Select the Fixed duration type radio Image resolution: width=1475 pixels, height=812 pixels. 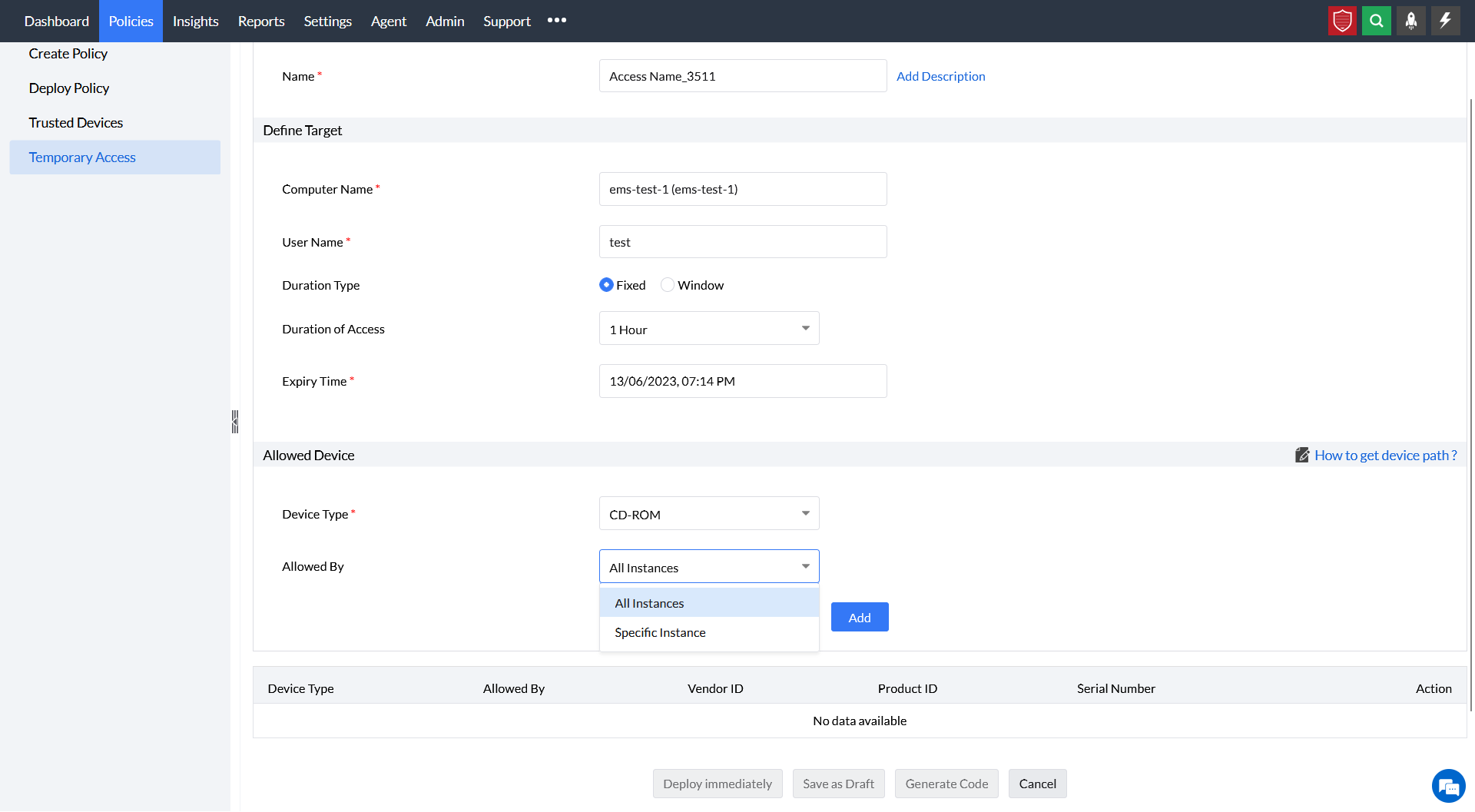606,285
